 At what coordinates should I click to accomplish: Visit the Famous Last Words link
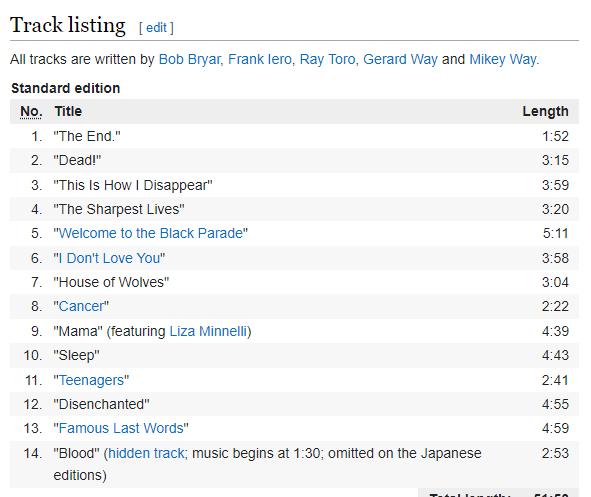[x=121, y=428]
